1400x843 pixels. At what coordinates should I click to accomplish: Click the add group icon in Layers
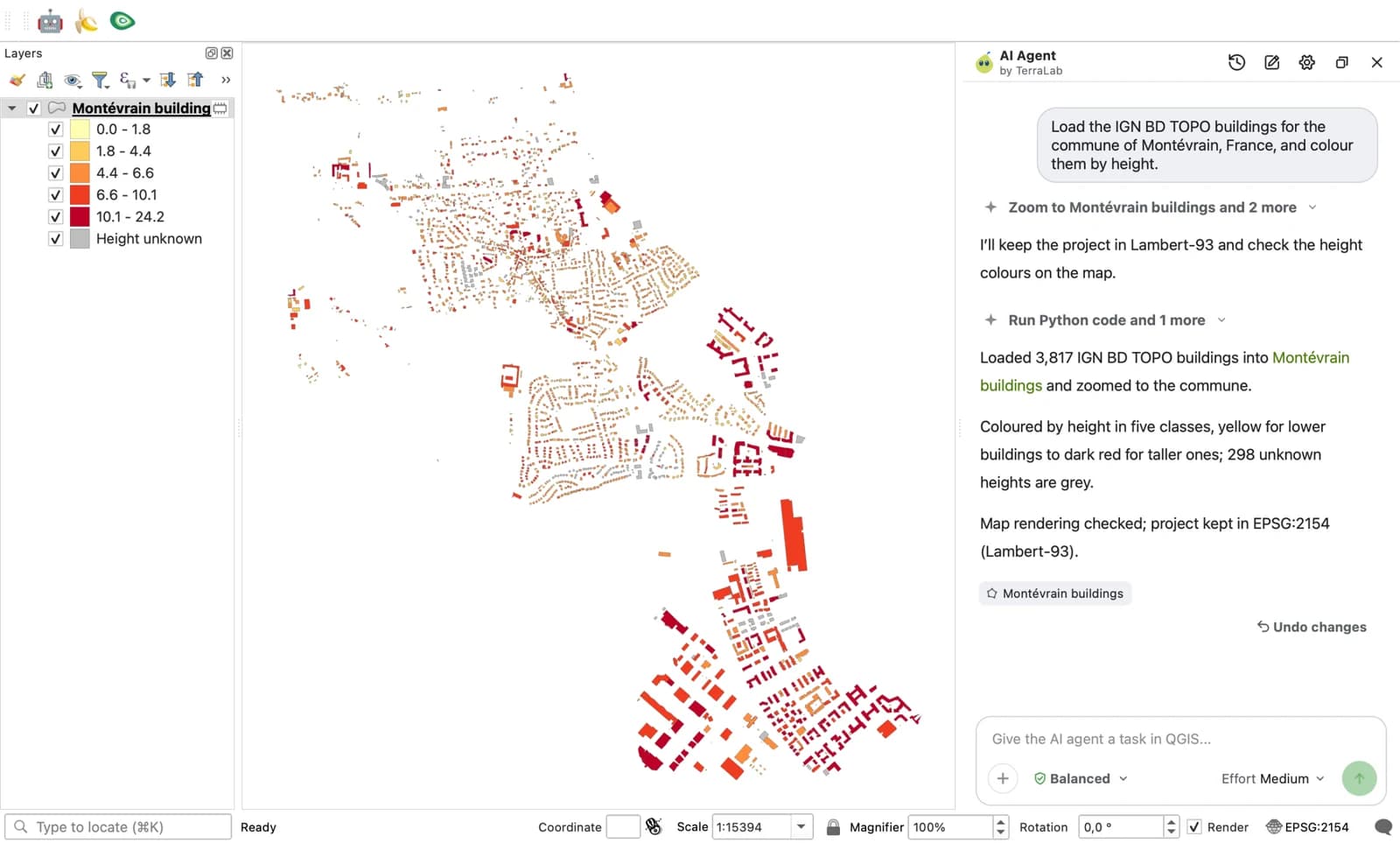pyautogui.click(x=45, y=80)
